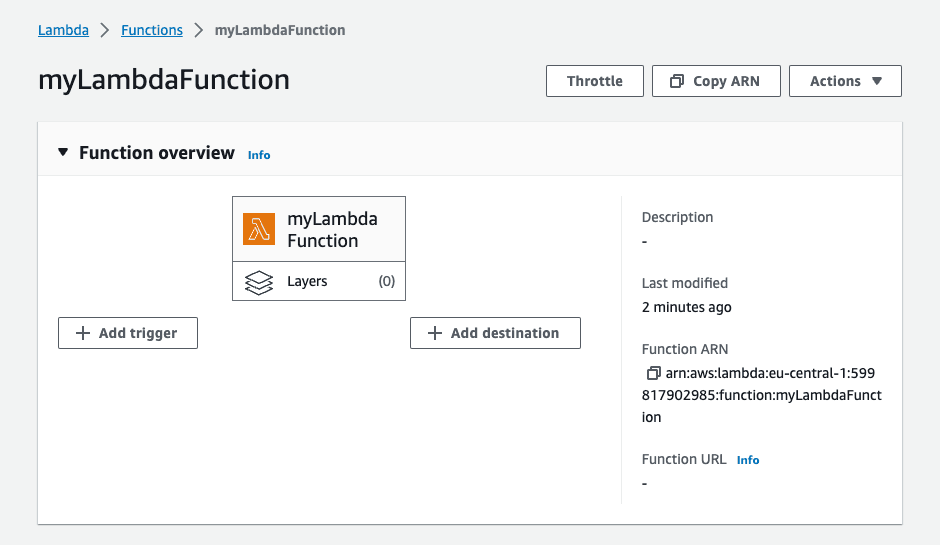Select the Layers (0) count in function box
Viewport: 940px width, 545px height.
tap(386, 282)
